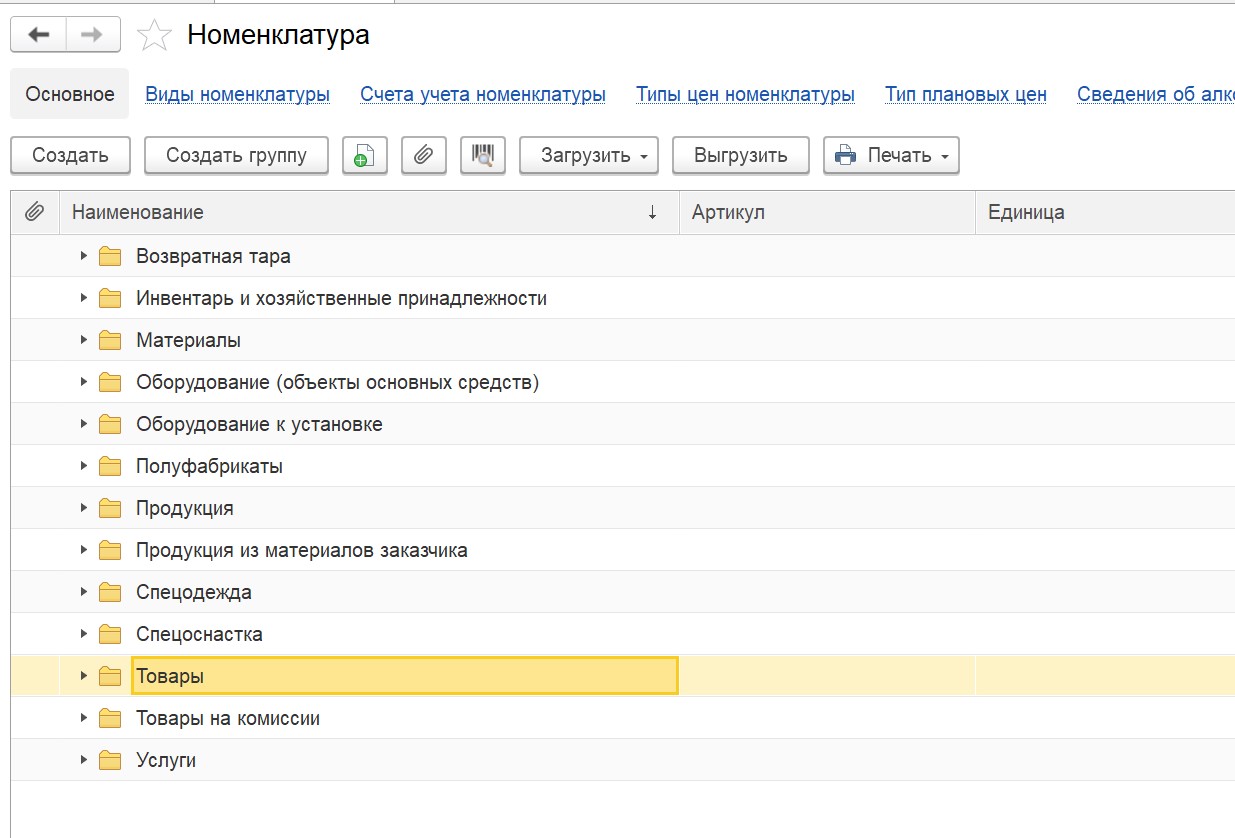Expand the Продукция group

[x=84, y=508]
